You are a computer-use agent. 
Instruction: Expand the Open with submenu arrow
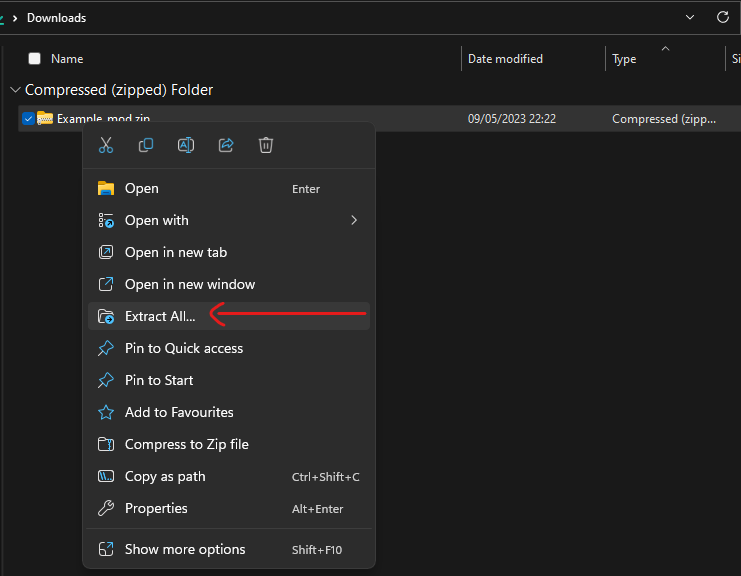(354, 220)
